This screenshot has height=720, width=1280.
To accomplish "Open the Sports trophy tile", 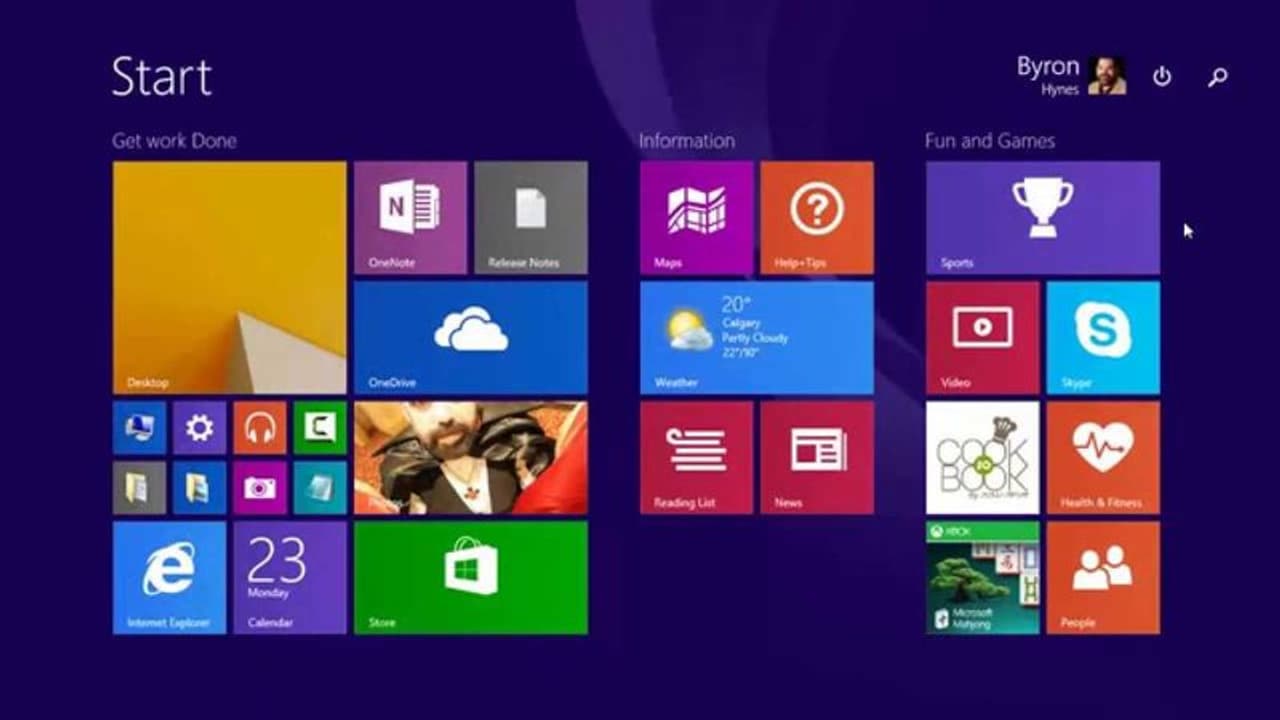I will click(x=1042, y=216).
